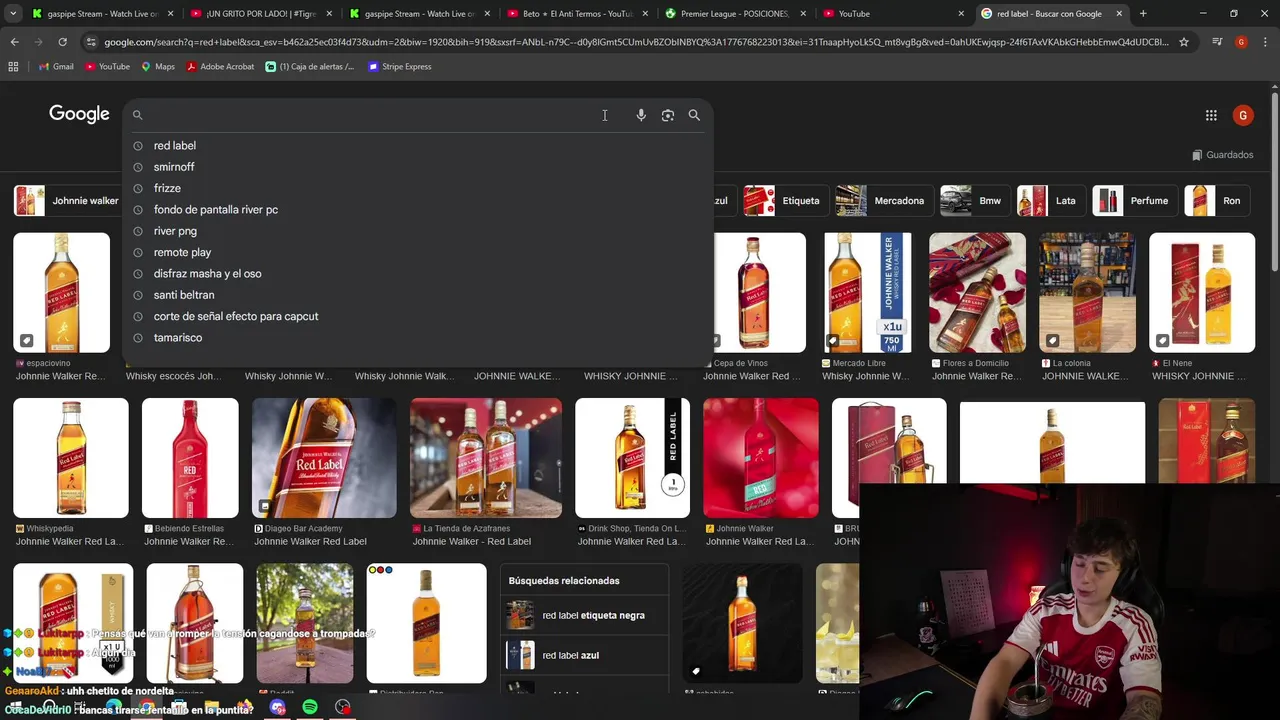The height and width of the screenshot is (720, 1280).
Task: Open the Guardados saved items
Action: (1223, 155)
